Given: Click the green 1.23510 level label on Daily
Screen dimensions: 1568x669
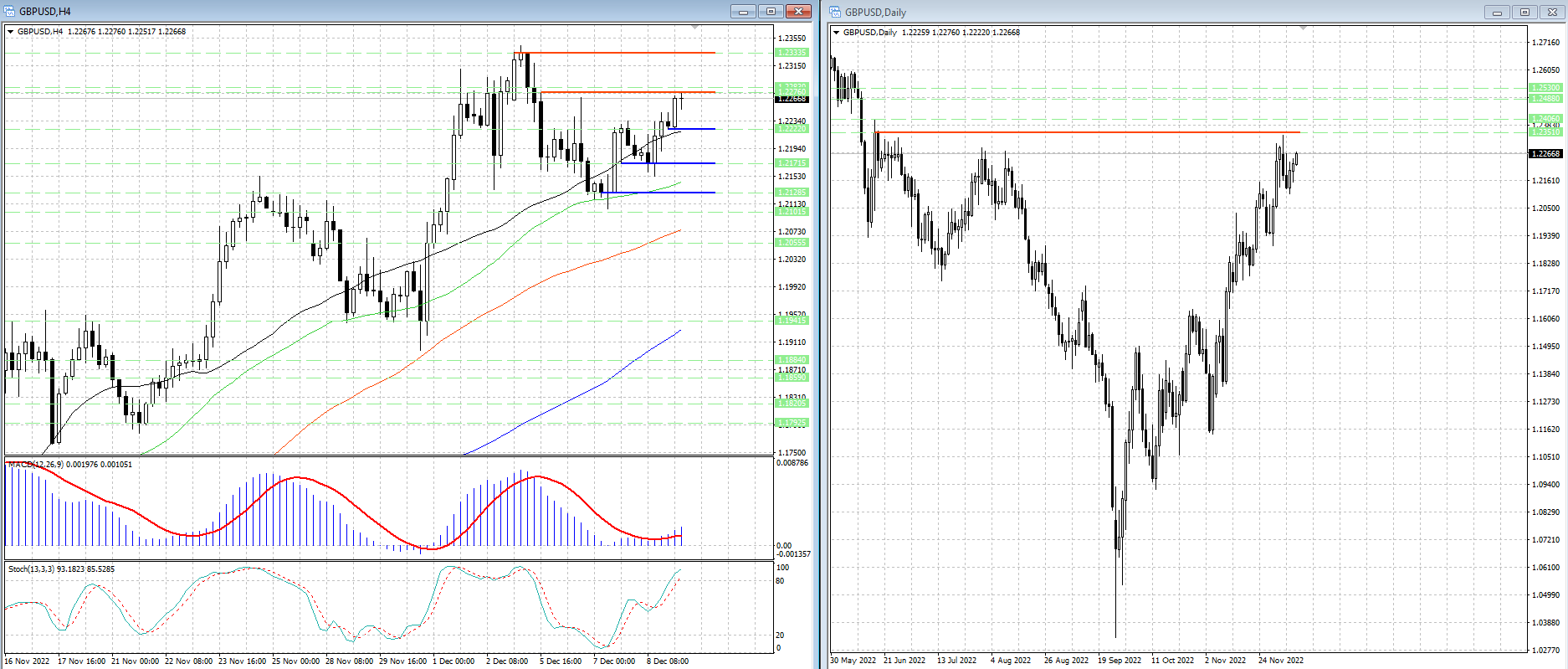Looking at the screenshot, I should [1545, 132].
